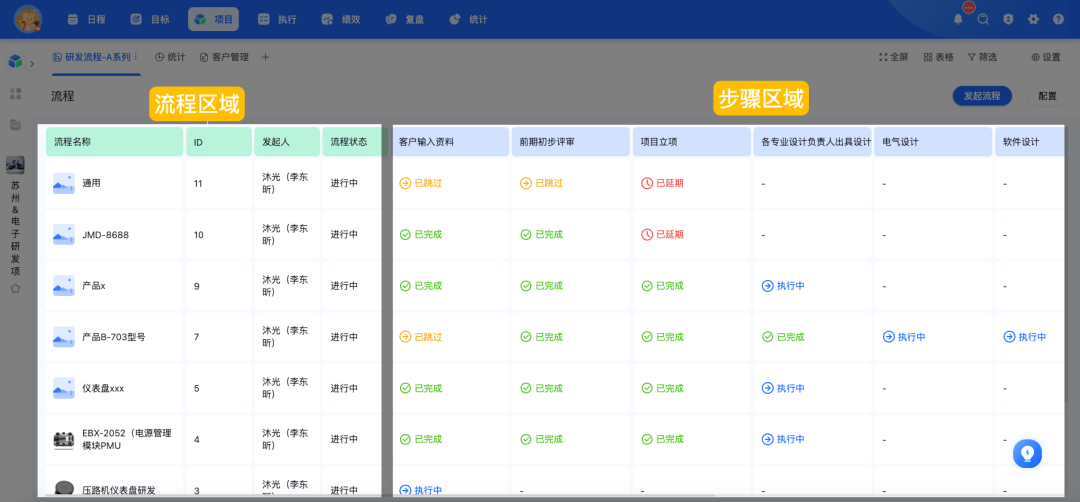Image resolution: width=1080 pixels, height=502 pixels.
Task: Expand the sidebar with the chevron arrow
Action: pos(32,63)
